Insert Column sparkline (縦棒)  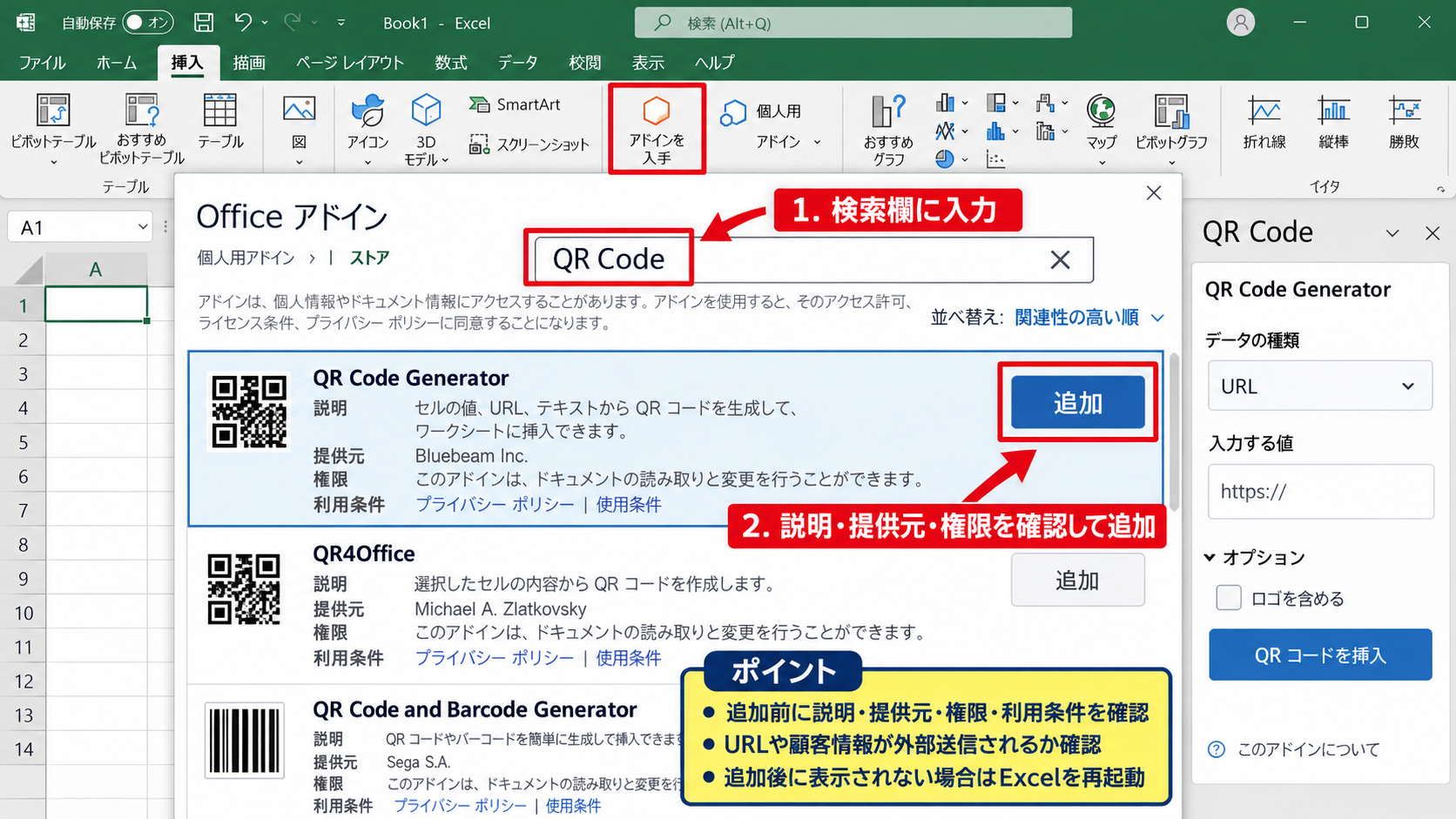(1333, 122)
